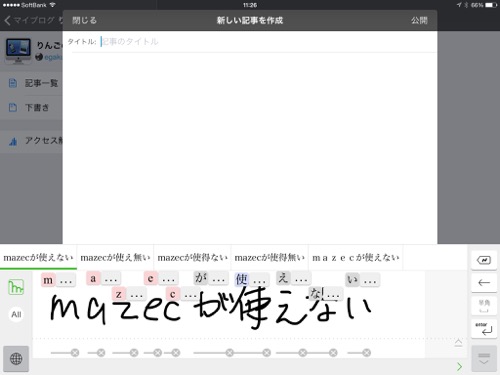Open alternatives for recognized え
Image resolution: width=500 pixels, height=375 pixels.
[x=301, y=278]
